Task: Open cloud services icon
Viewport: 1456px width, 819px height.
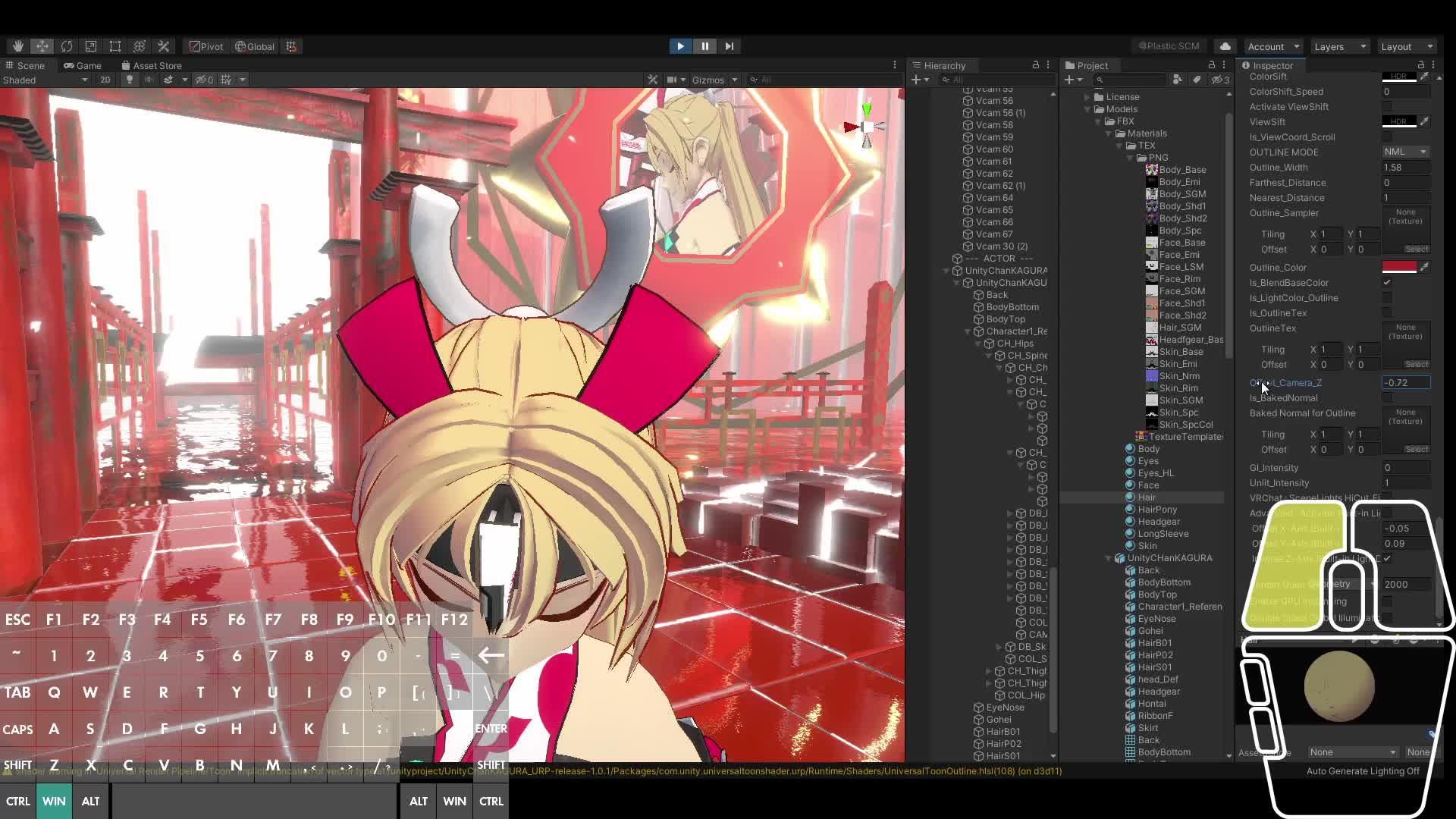Action: click(x=1225, y=46)
